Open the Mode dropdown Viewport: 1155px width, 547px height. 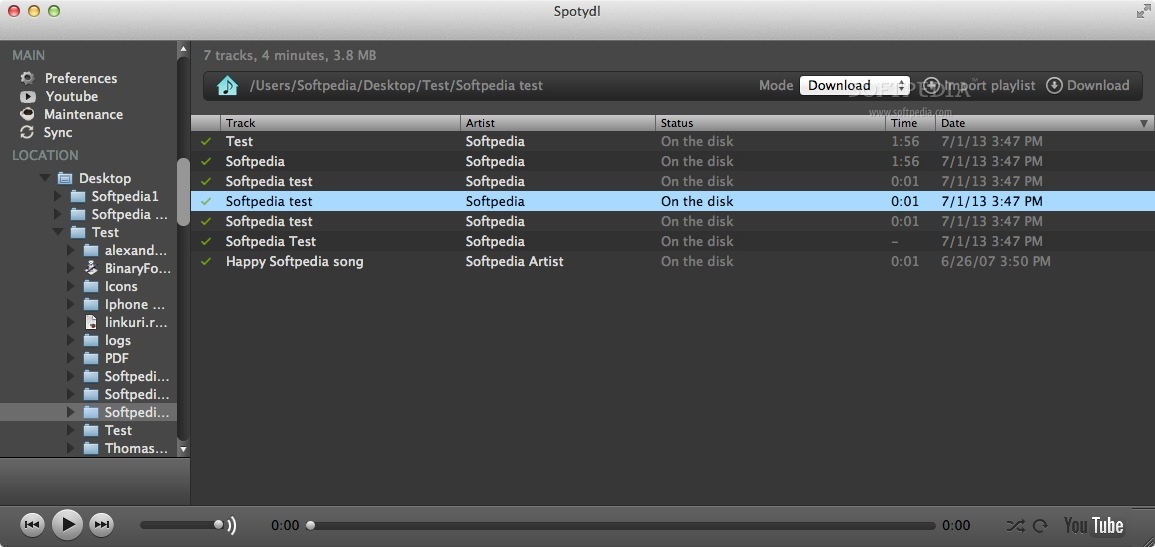click(x=854, y=85)
